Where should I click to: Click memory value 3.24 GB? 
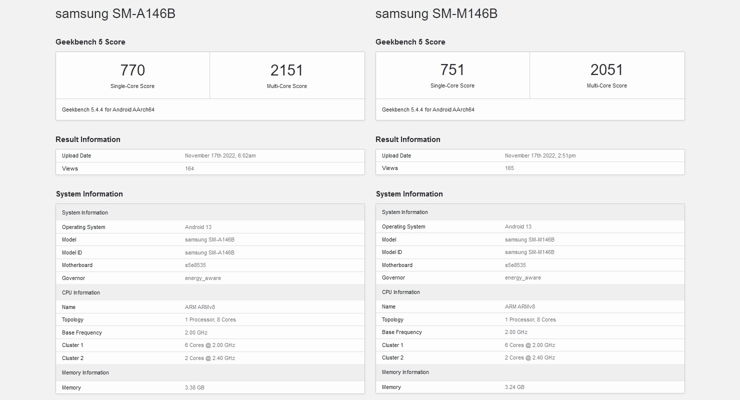pyautogui.click(x=514, y=387)
